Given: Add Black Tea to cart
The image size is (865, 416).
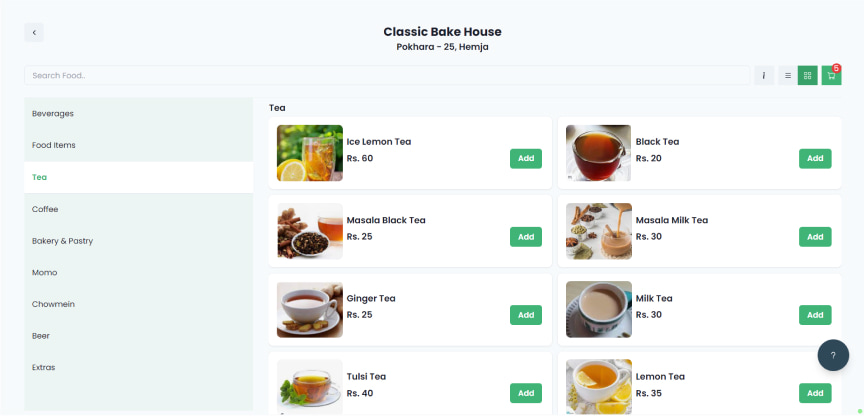Looking at the screenshot, I should [815, 158].
